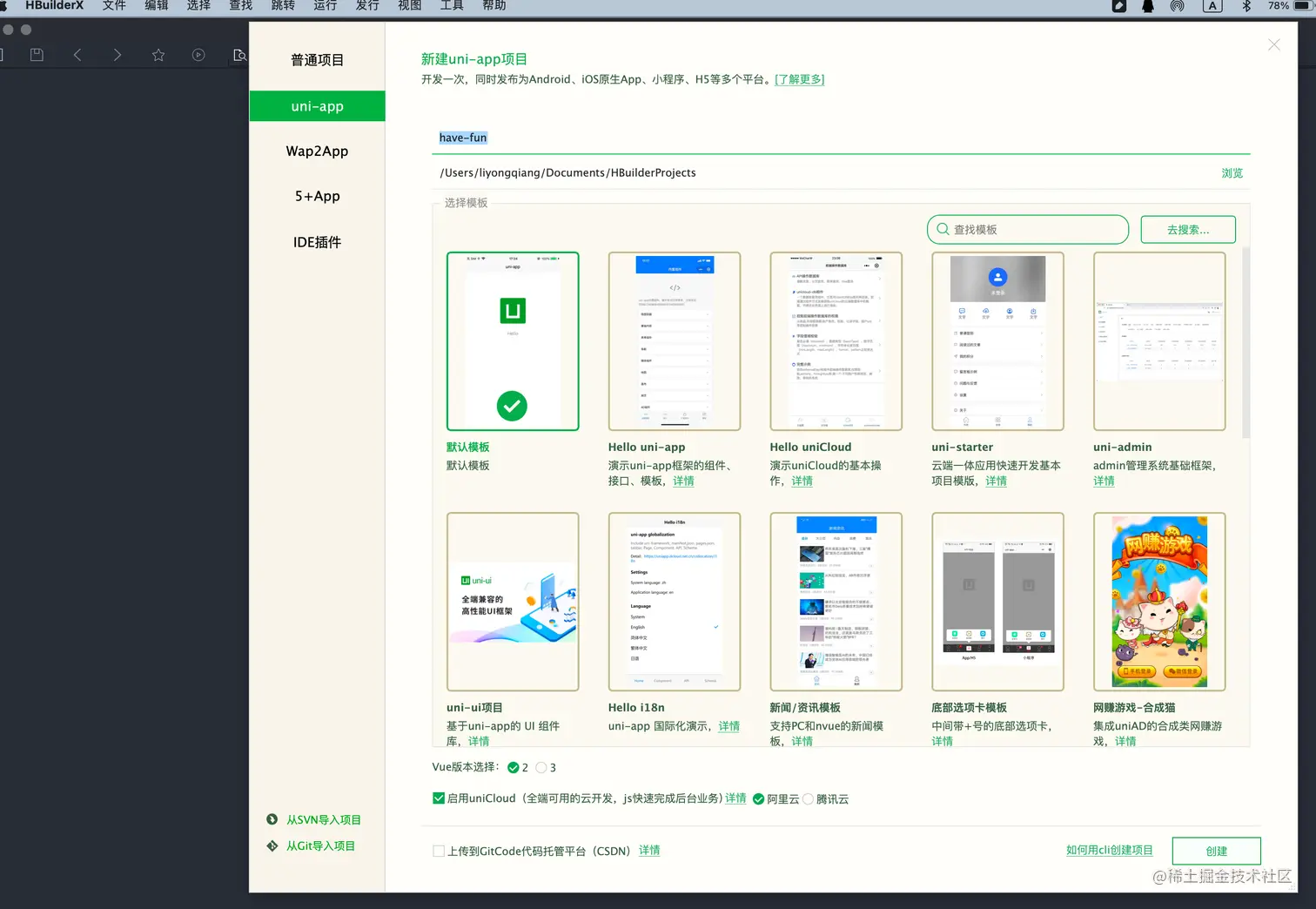Switch to IDE插件 project type
The width and height of the screenshot is (1316, 909).
(x=317, y=242)
